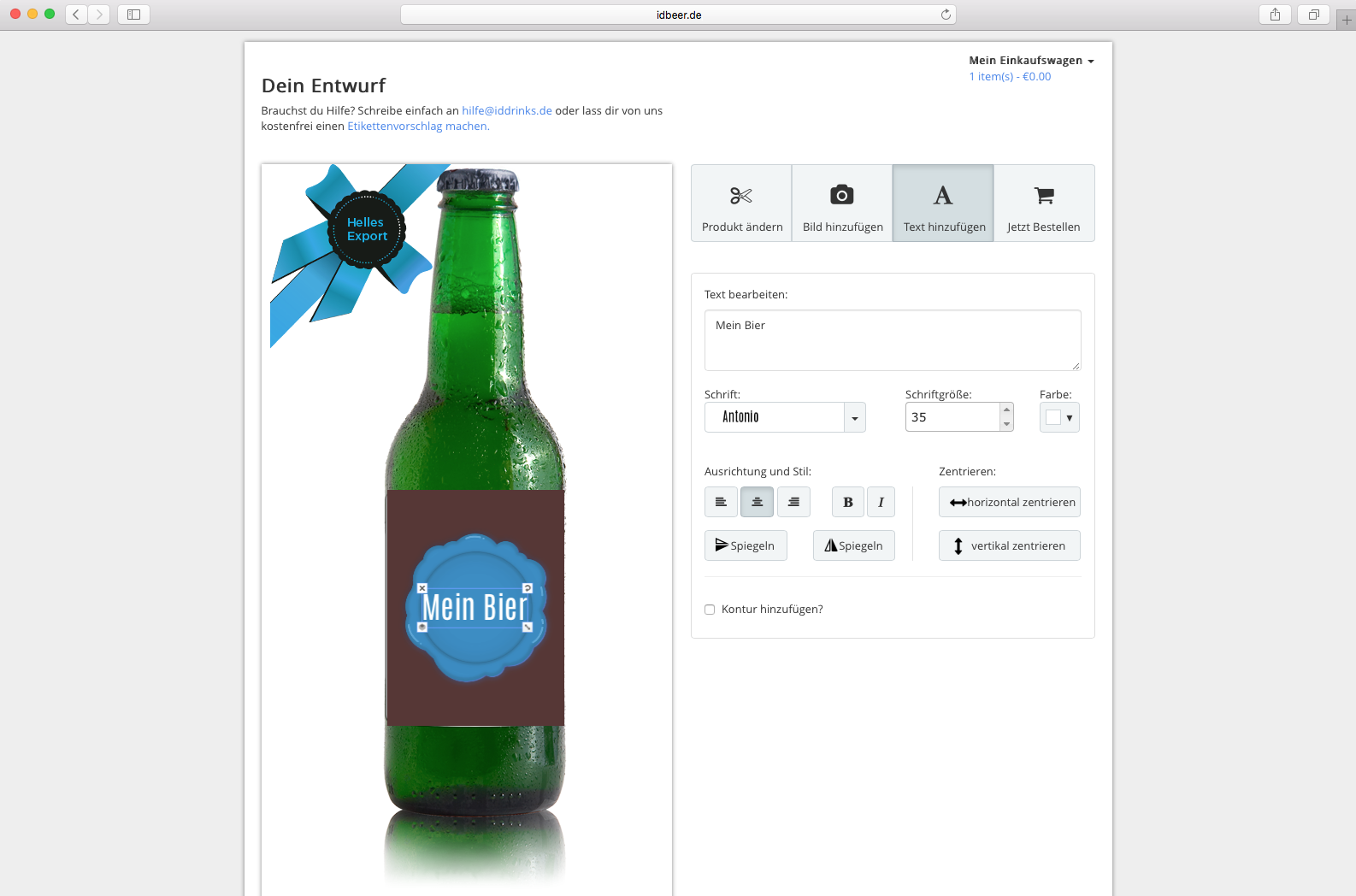Image resolution: width=1356 pixels, height=896 pixels.
Task: Increase Schriftgröße with up arrow
Action: (1006, 410)
